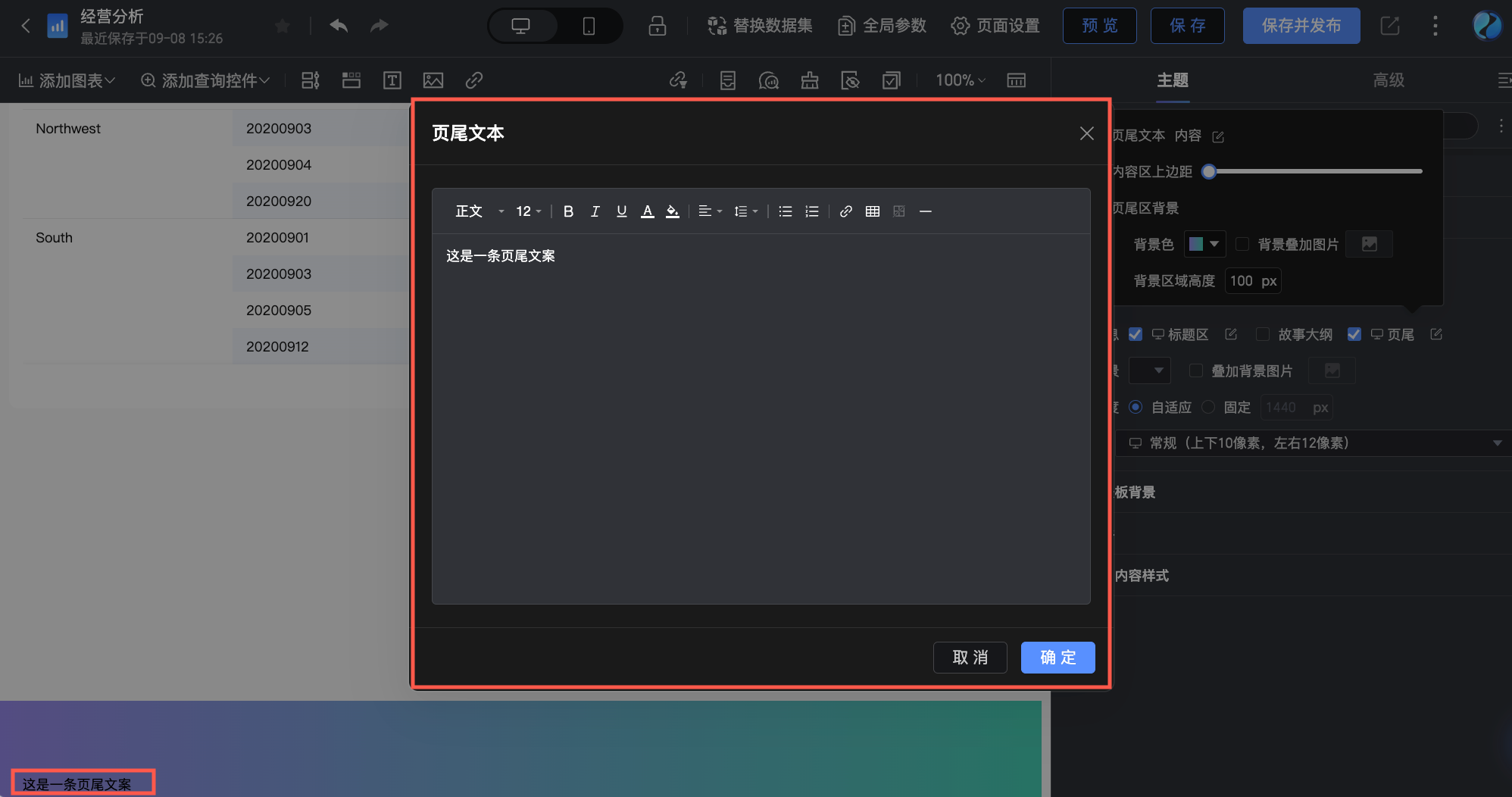
Task: Insert a numbered list
Action: (811, 211)
